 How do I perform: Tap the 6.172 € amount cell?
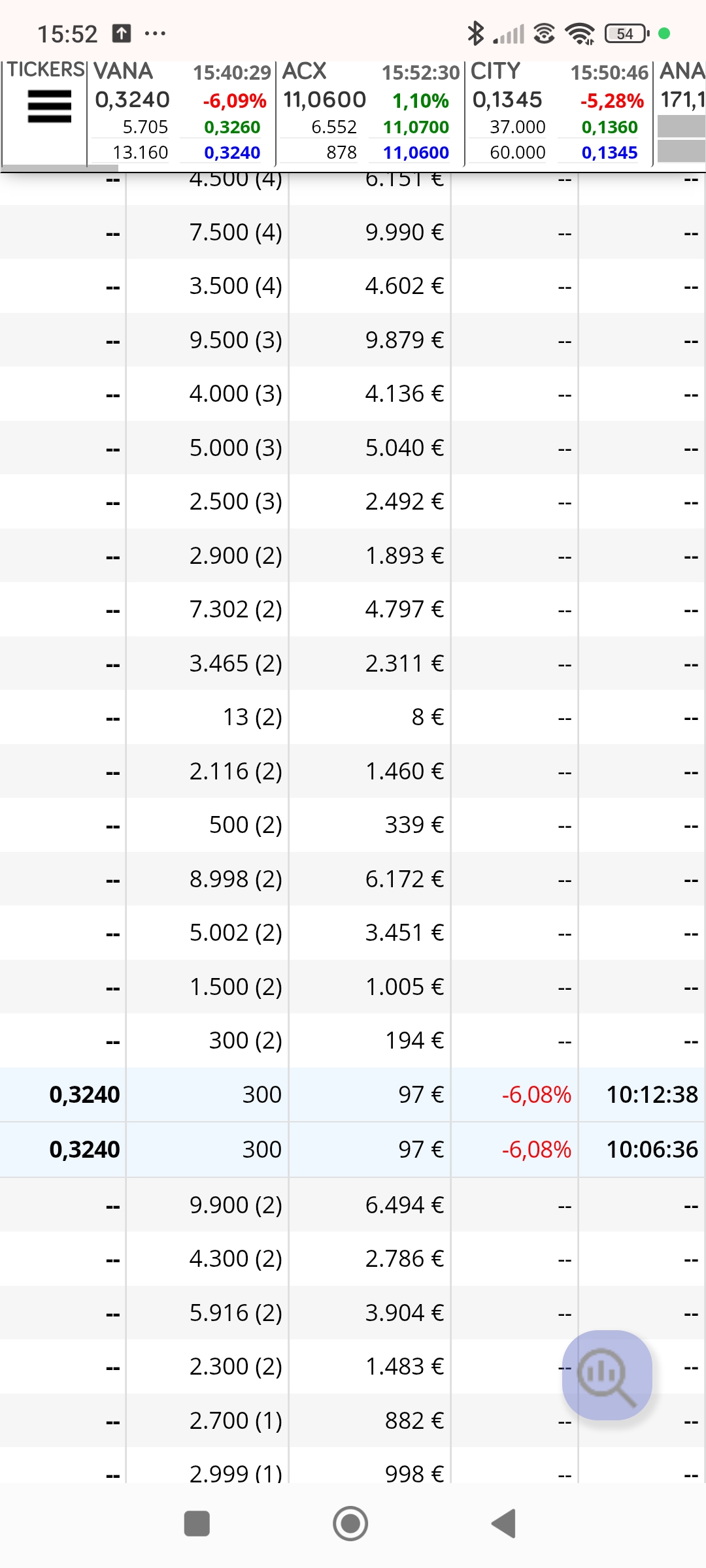pyautogui.click(x=405, y=879)
